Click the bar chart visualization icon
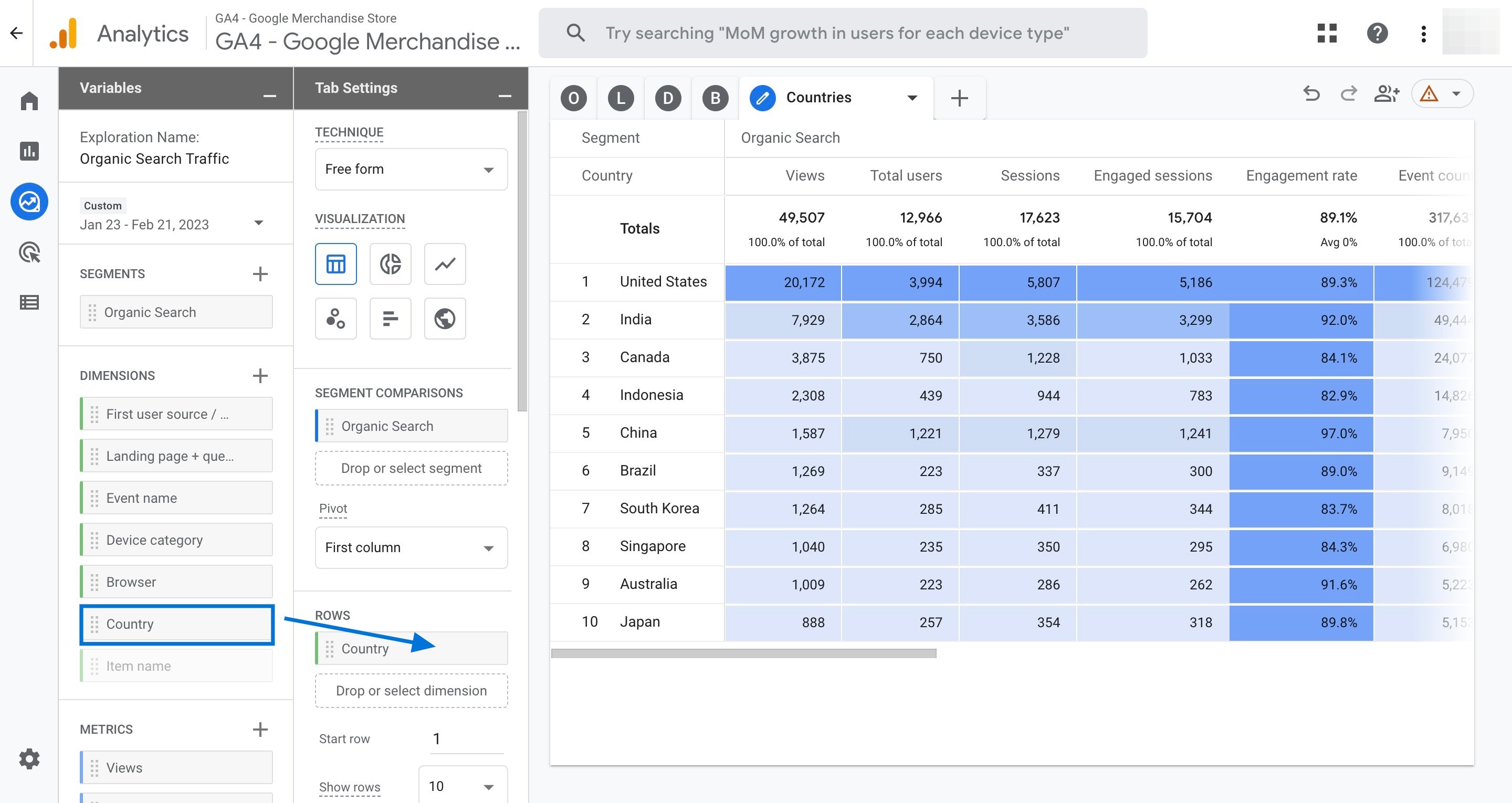 389,317
